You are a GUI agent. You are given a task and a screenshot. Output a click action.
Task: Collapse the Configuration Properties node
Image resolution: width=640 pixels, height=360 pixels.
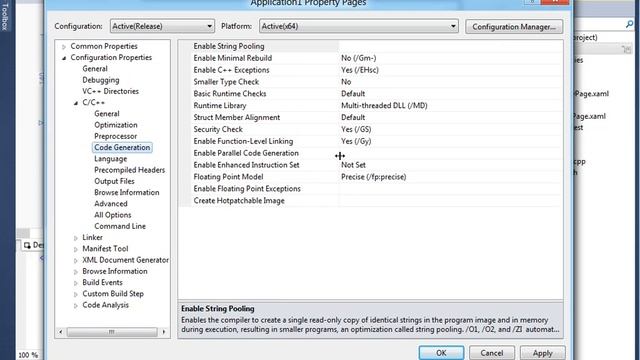coord(64,58)
